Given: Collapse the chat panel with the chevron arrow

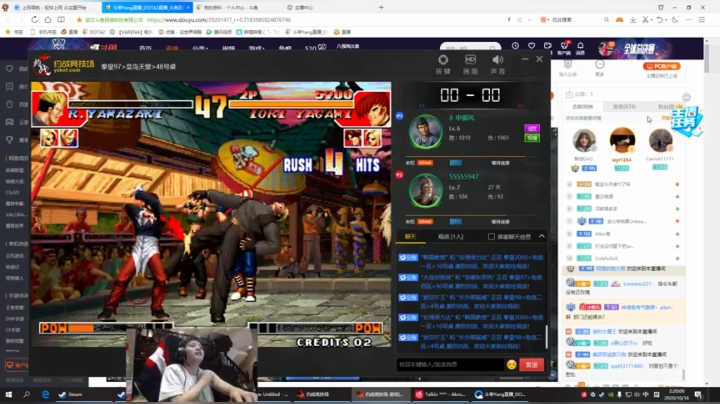Looking at the screenshot, I should (542, 236).
